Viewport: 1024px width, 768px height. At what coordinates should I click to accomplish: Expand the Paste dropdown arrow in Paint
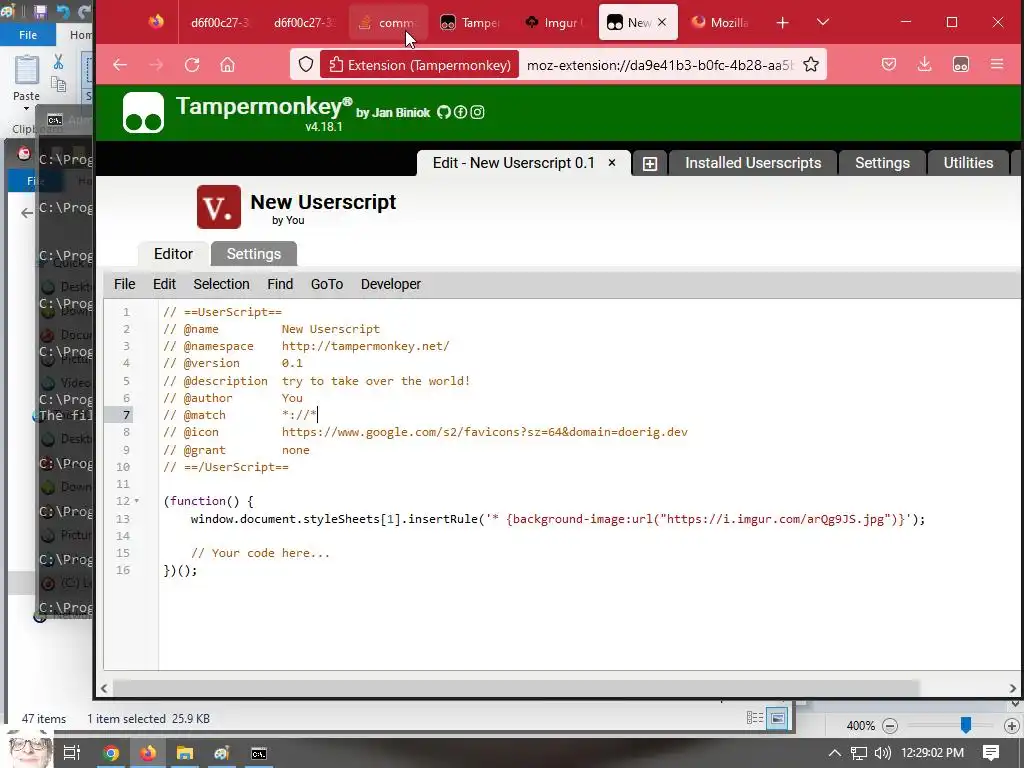point(26,109)
